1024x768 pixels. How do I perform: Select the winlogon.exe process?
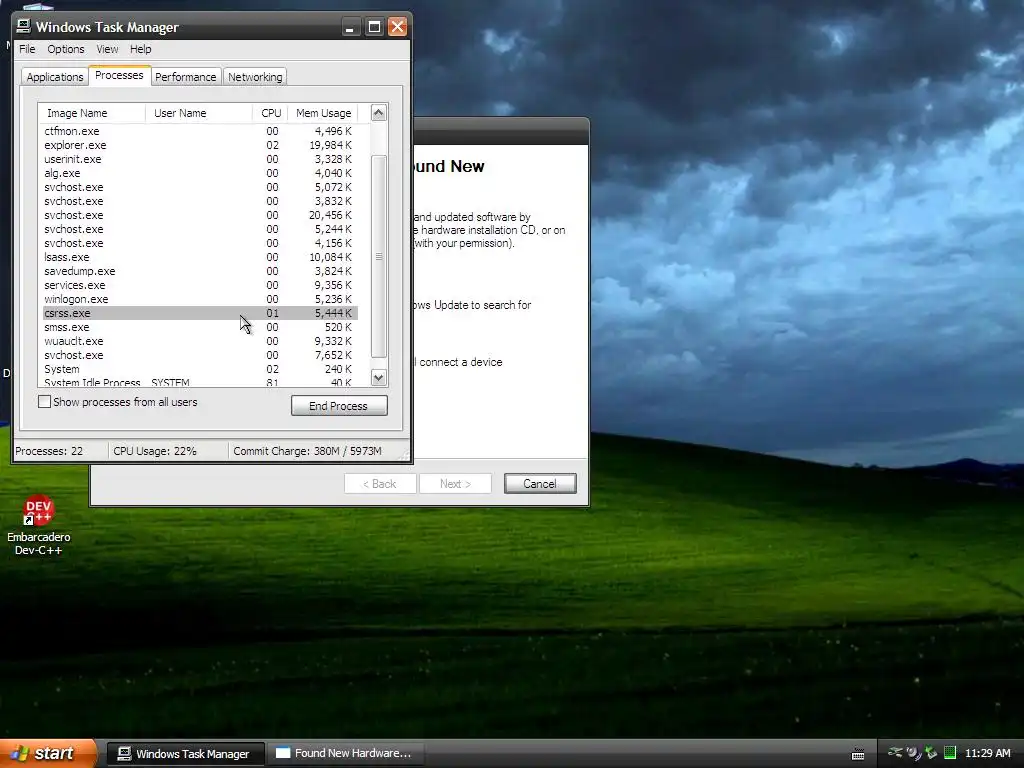(x=200, y=299)
